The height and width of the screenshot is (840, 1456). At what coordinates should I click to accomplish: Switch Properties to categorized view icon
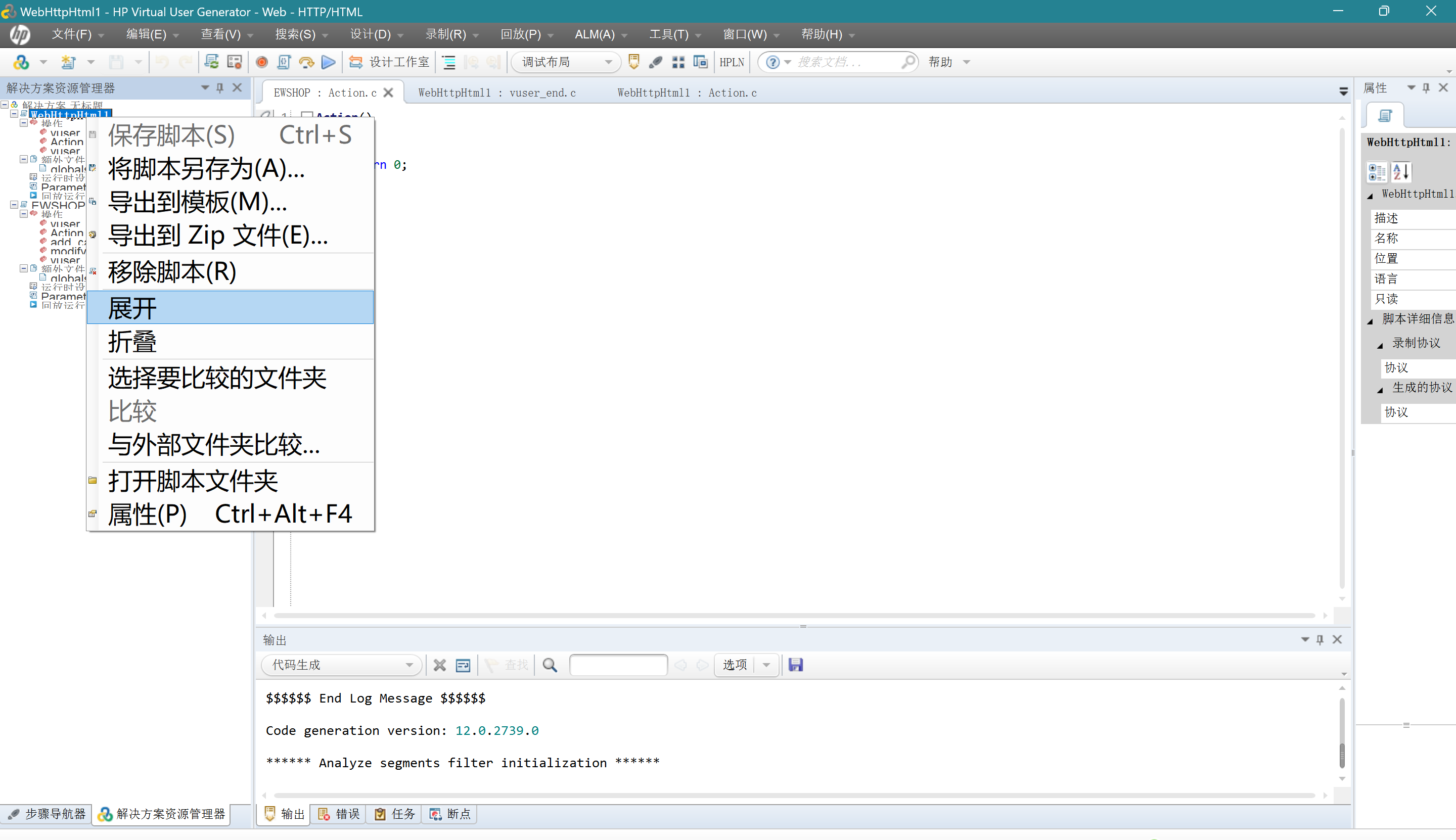click(x=1377, y=172)
